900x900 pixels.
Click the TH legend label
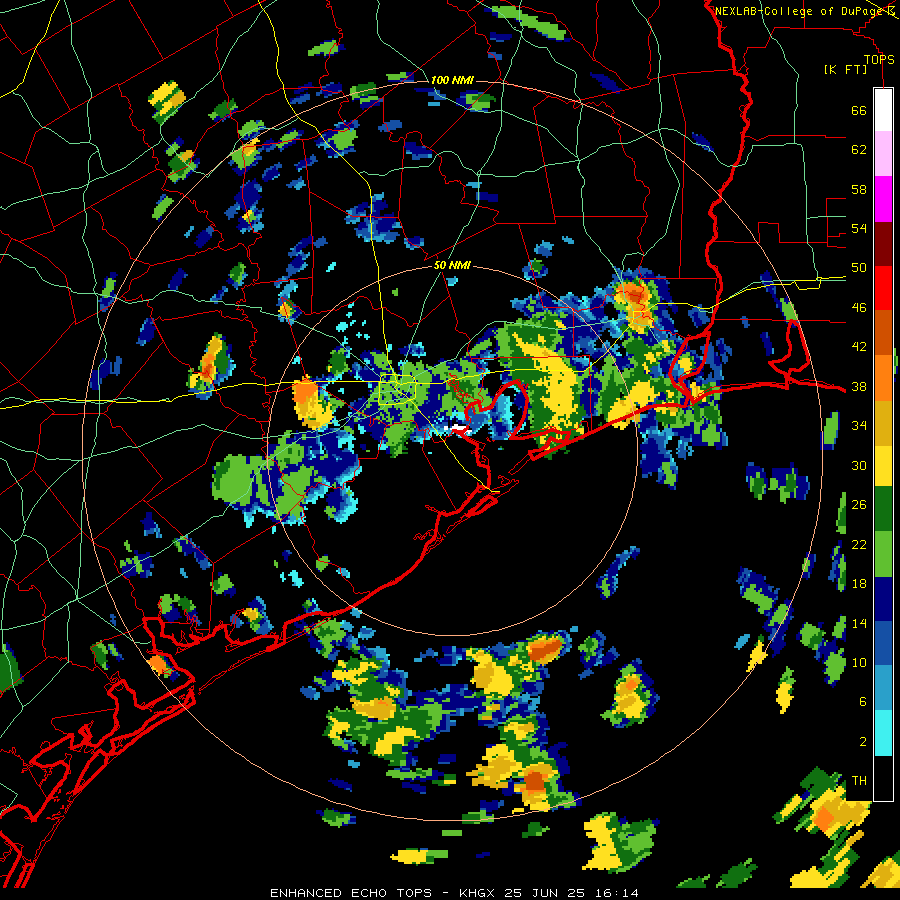pos(859,781)
